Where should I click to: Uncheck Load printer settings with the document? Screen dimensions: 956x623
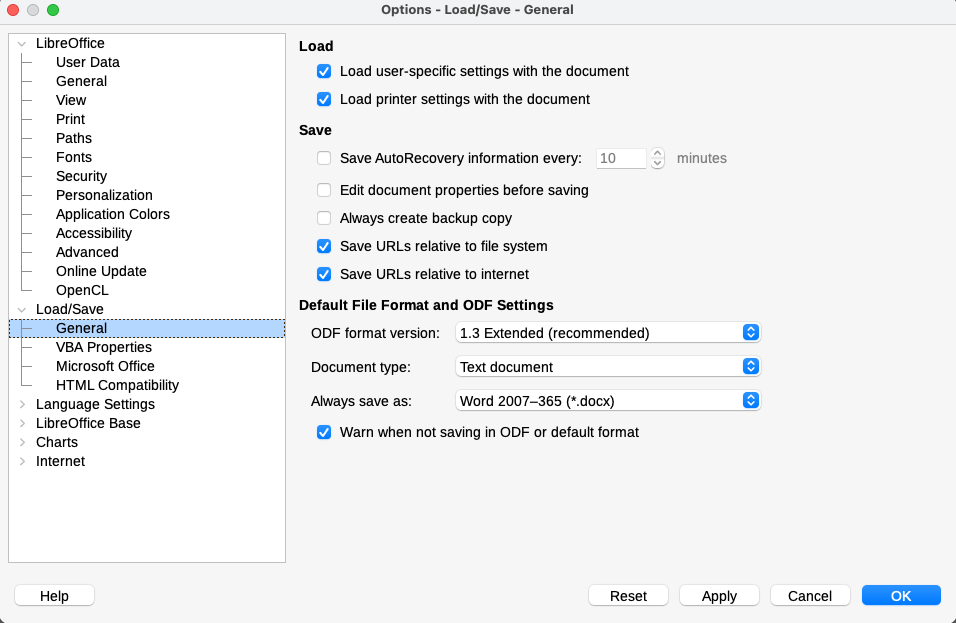pyautogui.click(x=324, y=100)
